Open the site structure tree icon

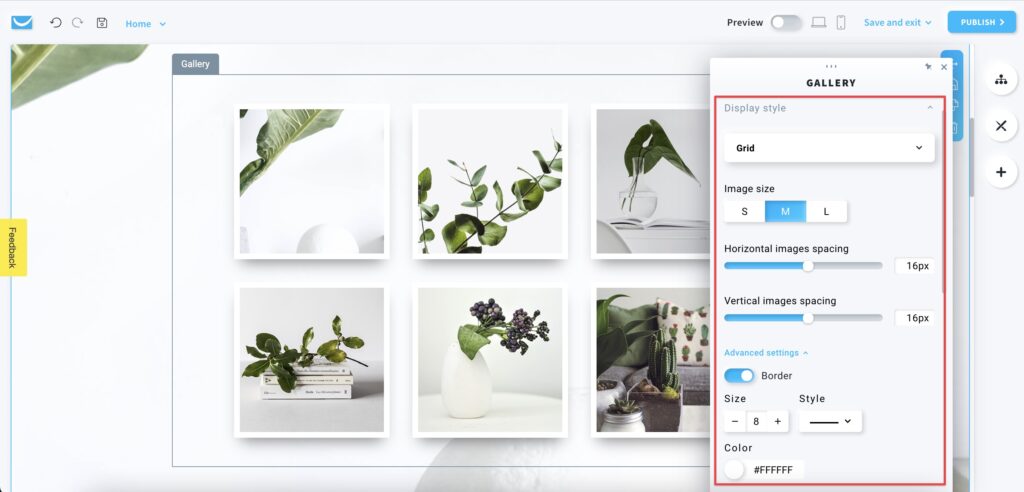(1000, 79)
